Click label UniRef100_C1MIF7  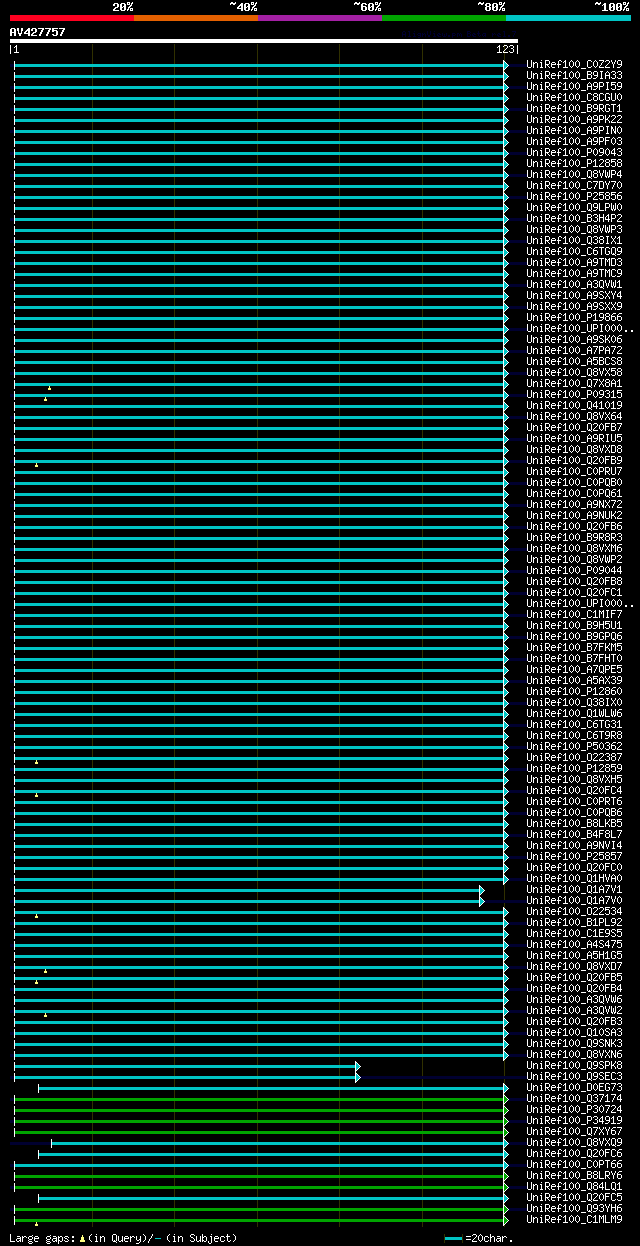[x=574, y=614]
